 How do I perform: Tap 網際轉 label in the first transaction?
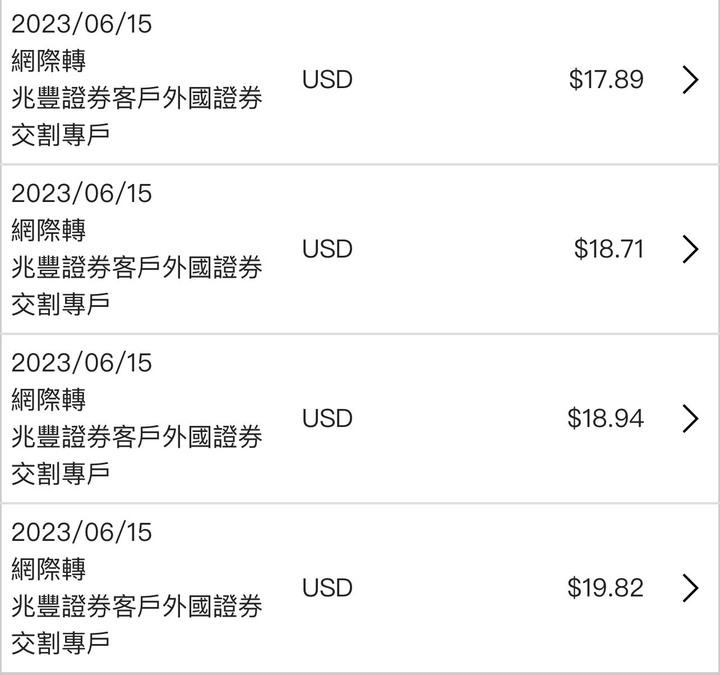click(48, 61)
